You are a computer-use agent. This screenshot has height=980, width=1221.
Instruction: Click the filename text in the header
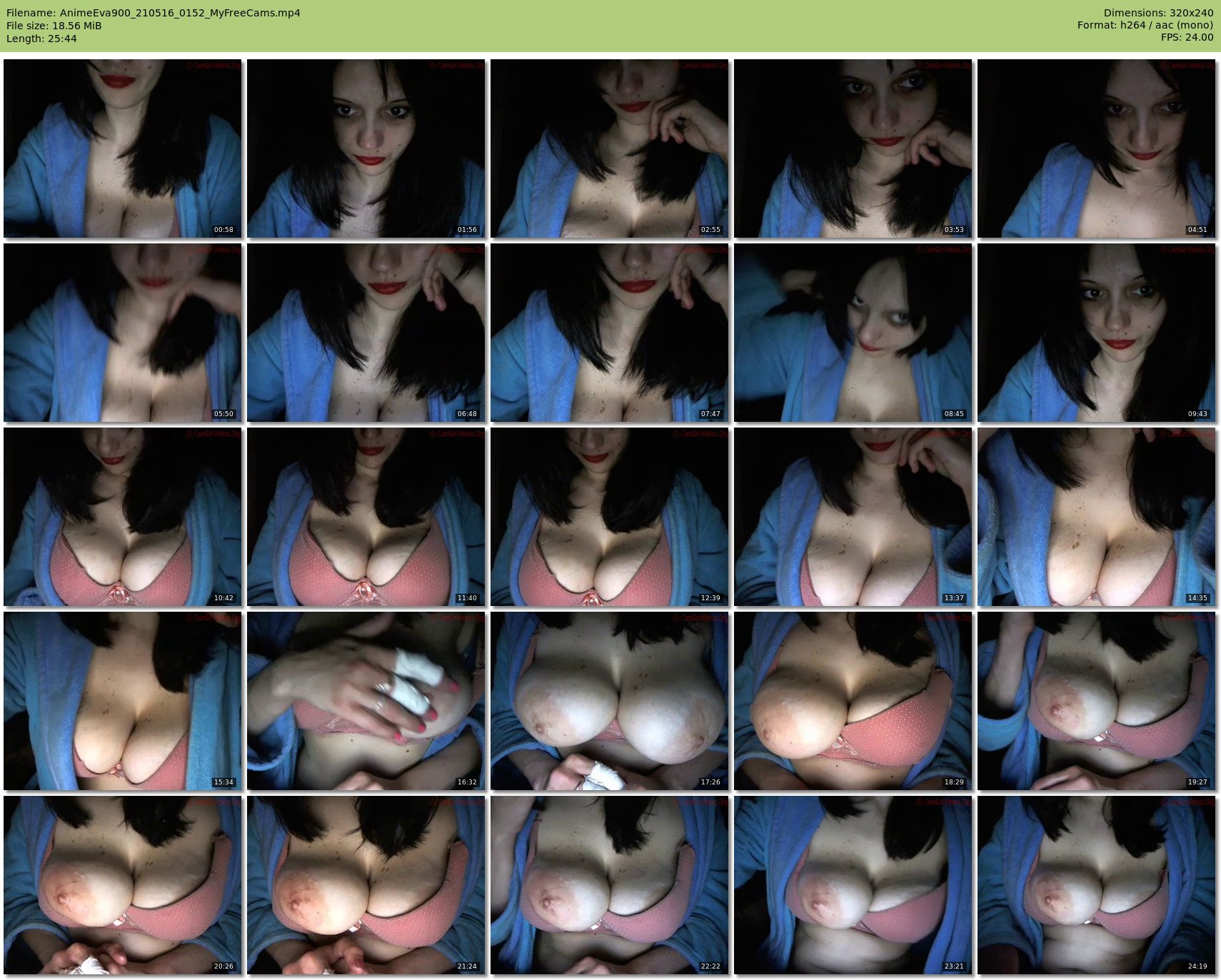point(154,13)
